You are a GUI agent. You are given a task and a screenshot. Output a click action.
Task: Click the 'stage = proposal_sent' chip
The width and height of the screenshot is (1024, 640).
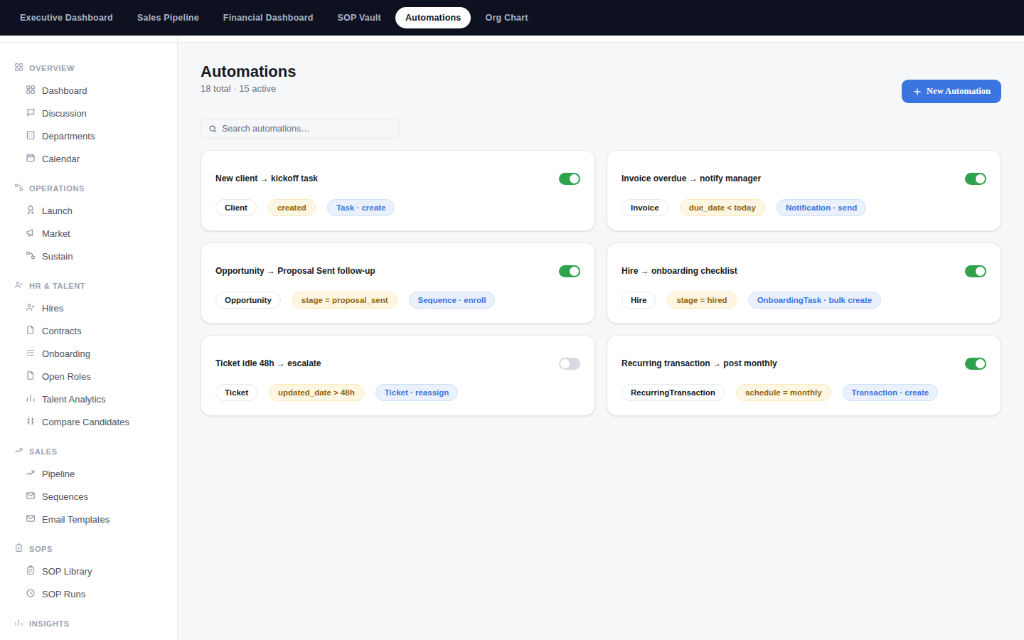(x=344, y=300)
